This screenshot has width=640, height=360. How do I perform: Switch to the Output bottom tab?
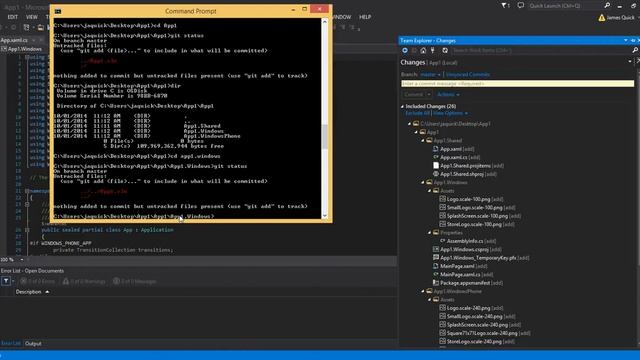pos(33,344)
